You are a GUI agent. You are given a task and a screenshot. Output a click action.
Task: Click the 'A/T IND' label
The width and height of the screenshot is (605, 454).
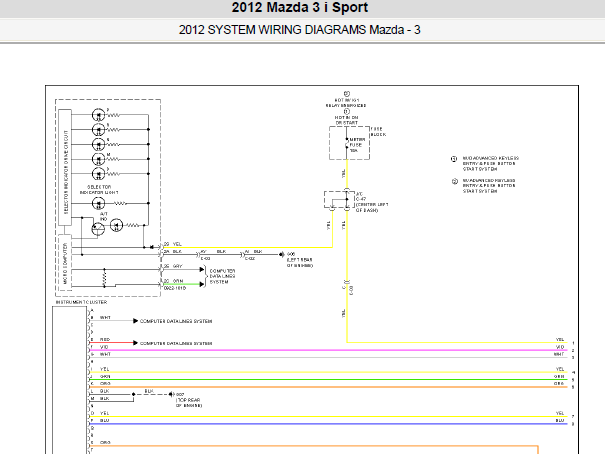[103, 216]
